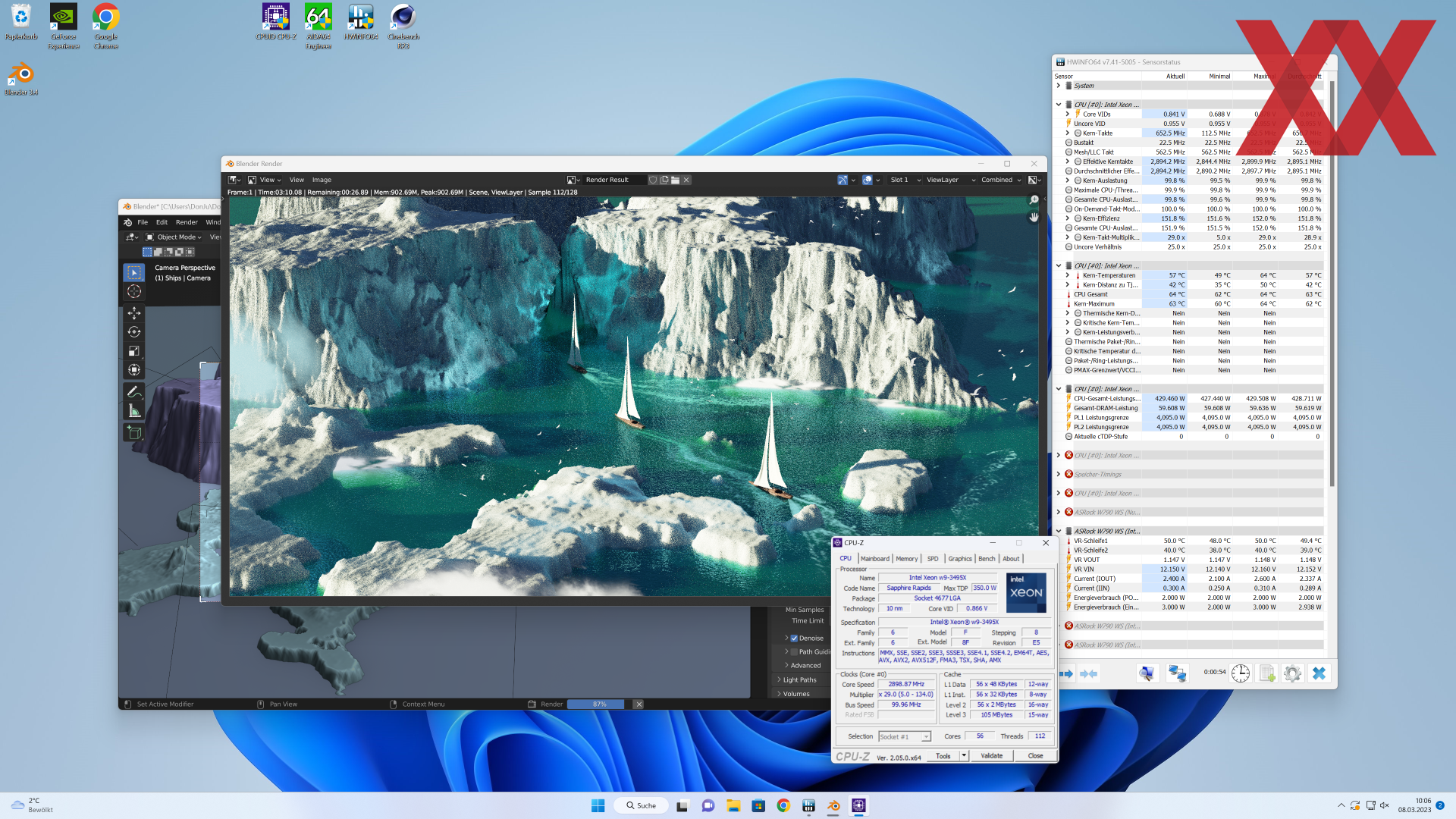Click HWiNFO log file plus icon
The width and height of the screenshot is (1456, 819).
(x=1266, y=673)
